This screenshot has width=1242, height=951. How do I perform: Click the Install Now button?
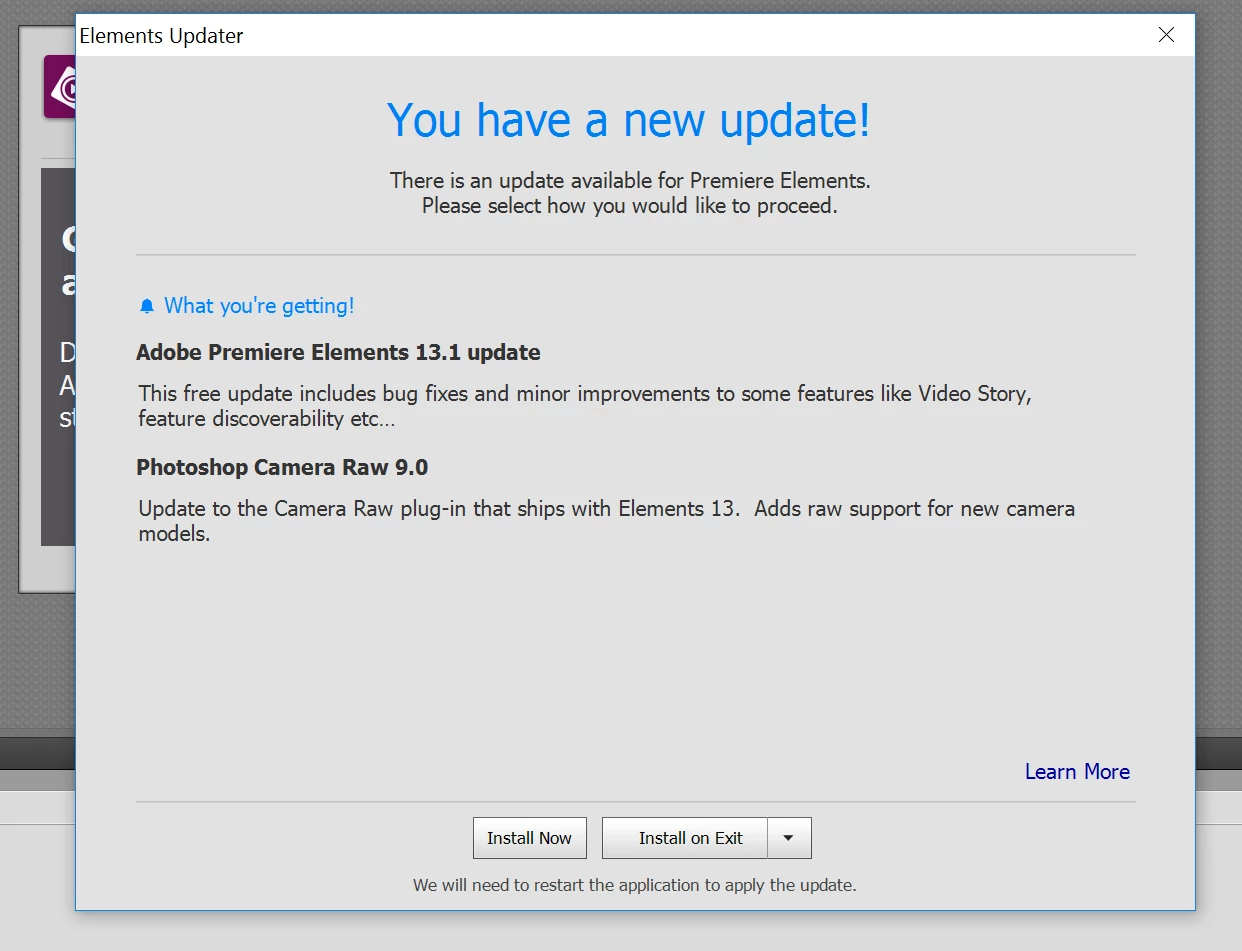click(x=529, y=838)
